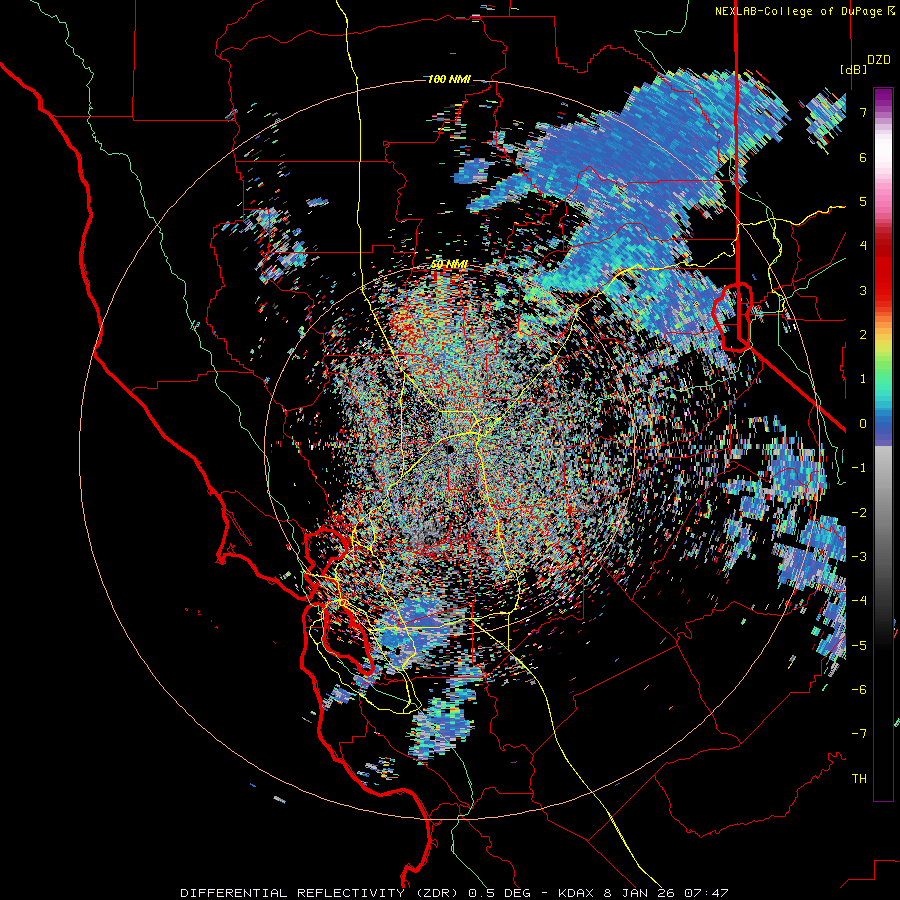This screenshot has height=900, width=900.
Task: Click the 2 value on the scale
Action: pyautogui.click(x=863, y=335)
